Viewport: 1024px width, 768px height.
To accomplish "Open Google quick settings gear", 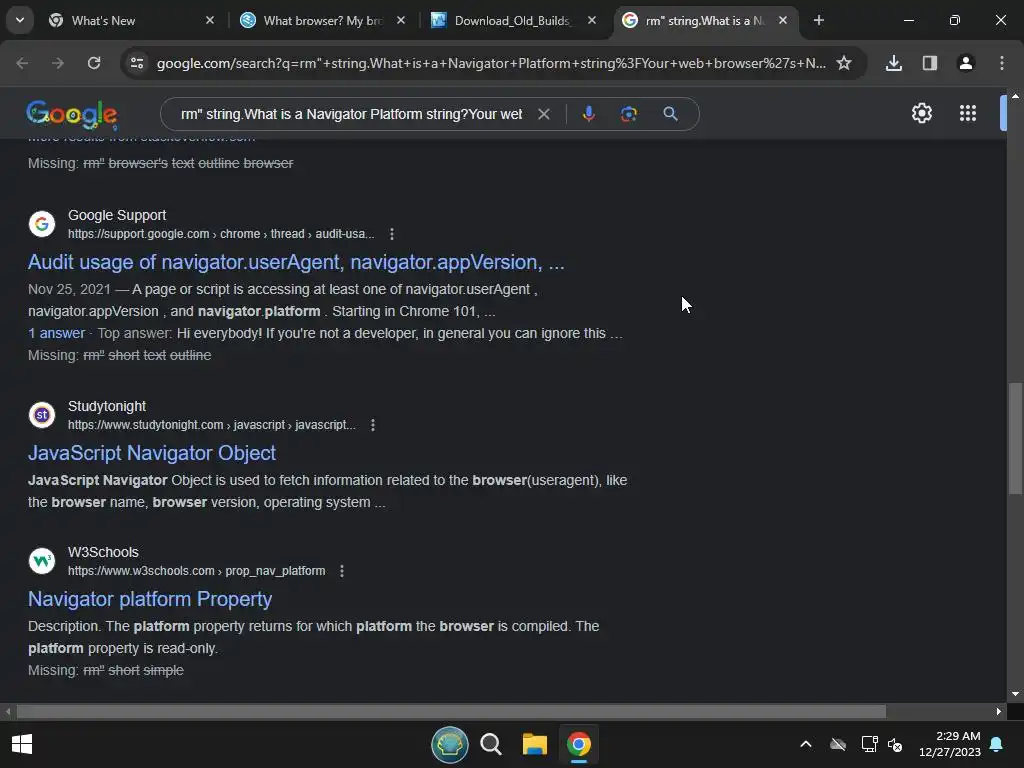I will 921,114.
